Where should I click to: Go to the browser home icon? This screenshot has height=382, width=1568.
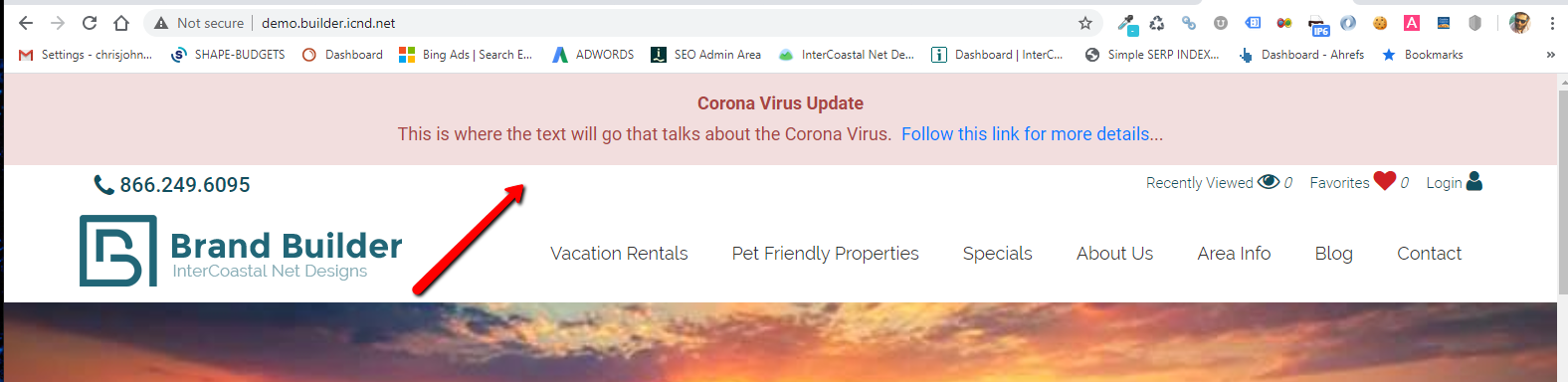click(x=121, y=23)
